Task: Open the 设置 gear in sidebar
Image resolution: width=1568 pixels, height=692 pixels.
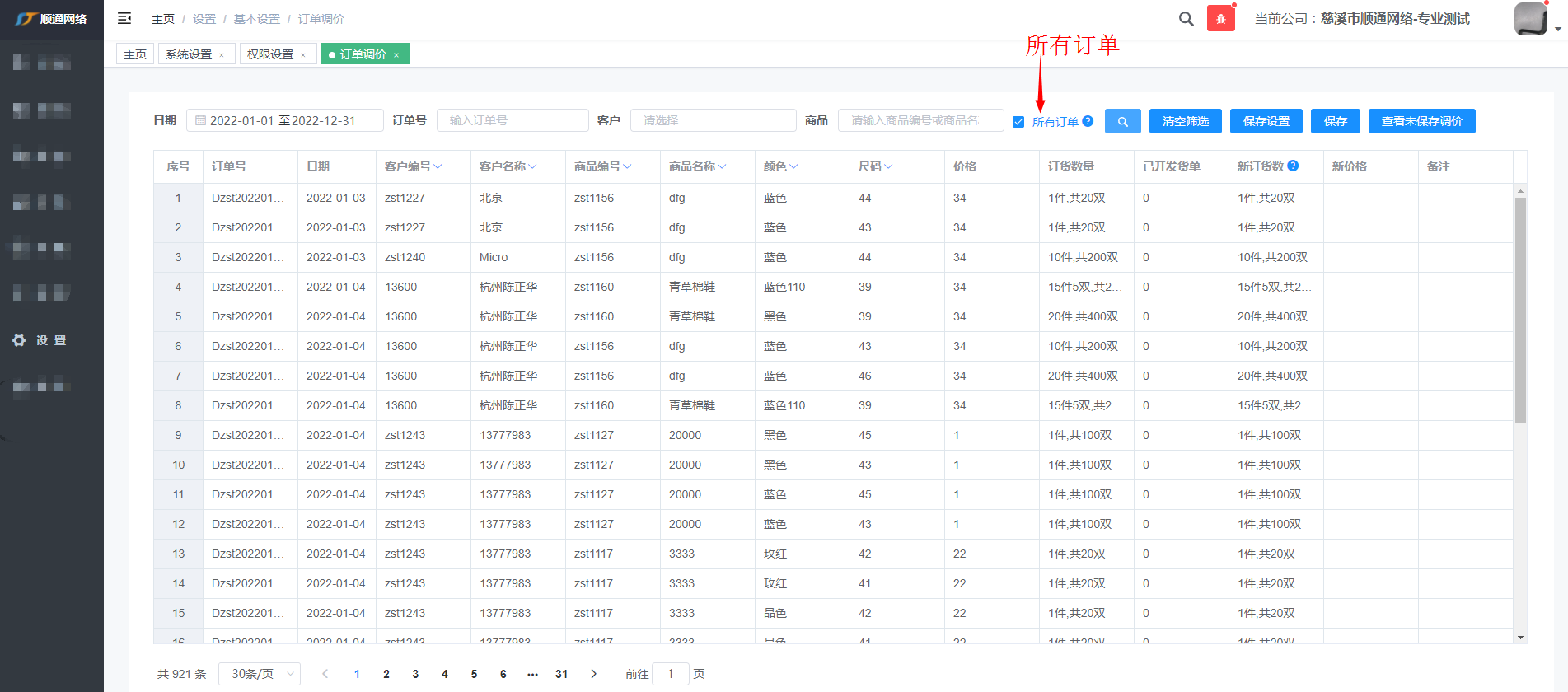Action: pyautogui.click(x=20, y=340)
